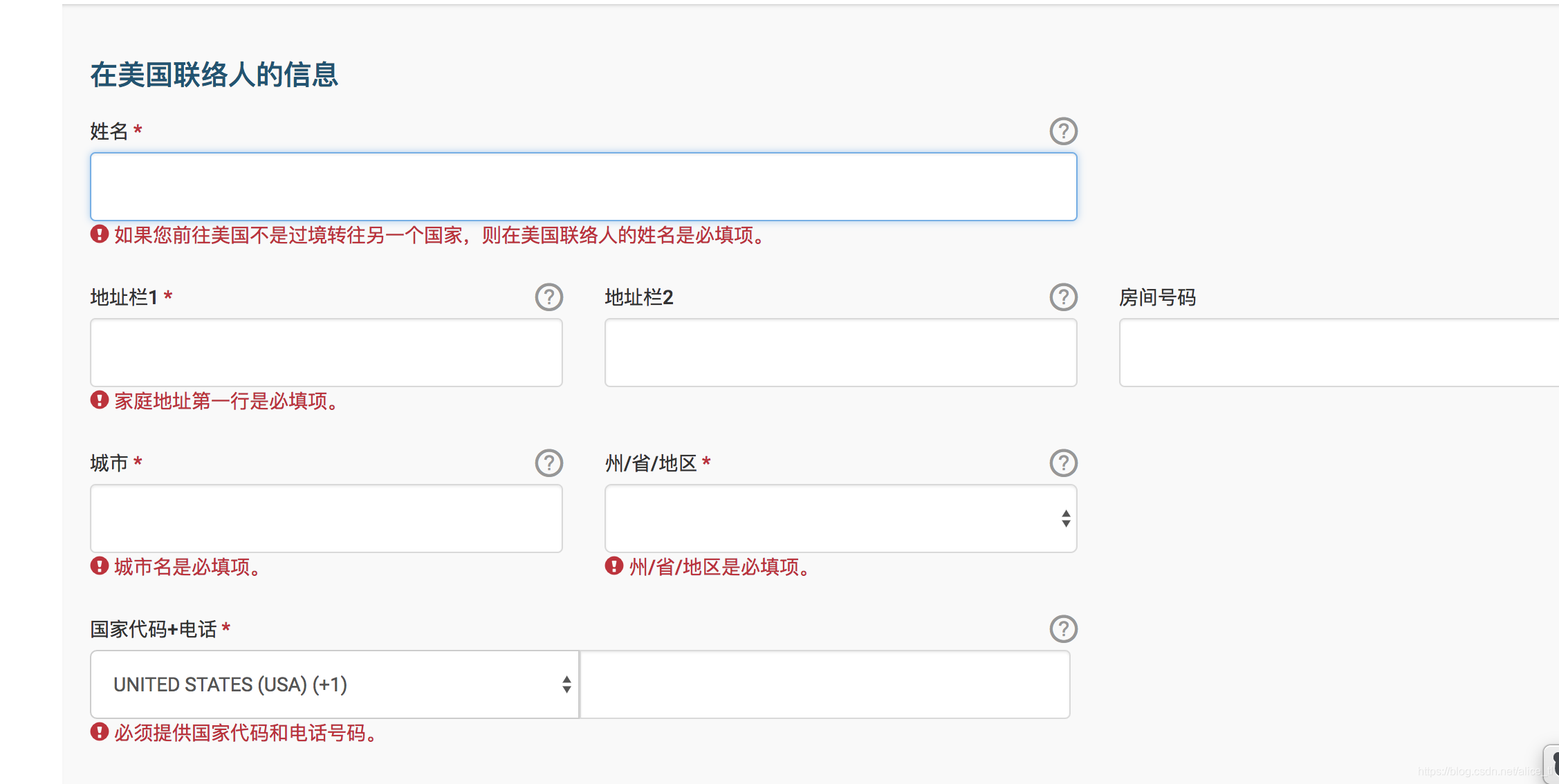Screen dimensions: 1559x784
Task: Click arrows on the 州/省/地区 select box
Action: click(1066, 519)
